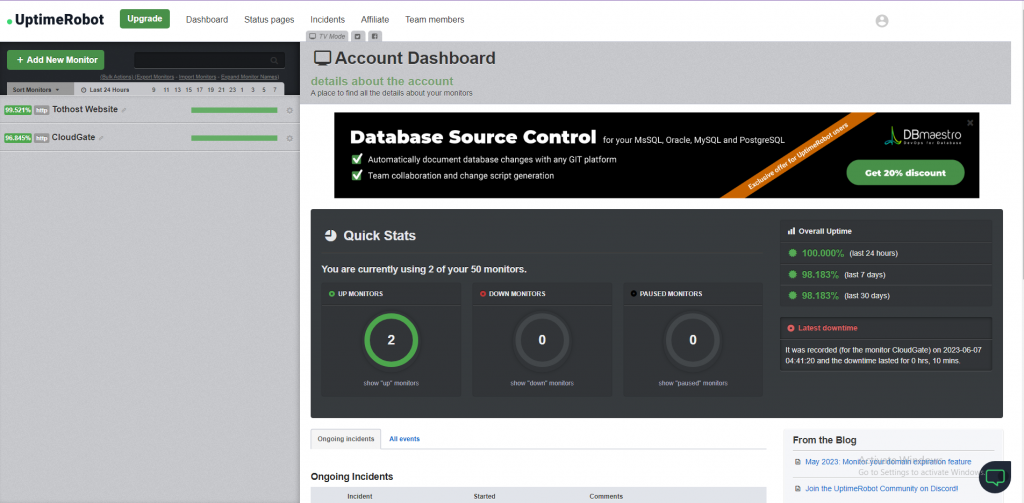Open the live chat widget icon
Screen dimensions: 1024x503
click(x=995, y=477)
